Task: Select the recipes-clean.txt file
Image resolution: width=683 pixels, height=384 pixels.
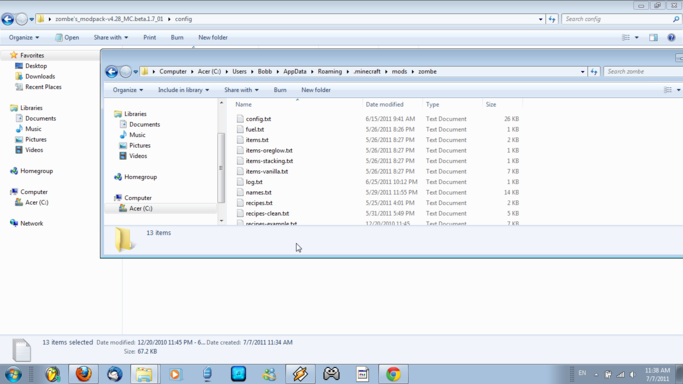Action: (x=267, y=213)
